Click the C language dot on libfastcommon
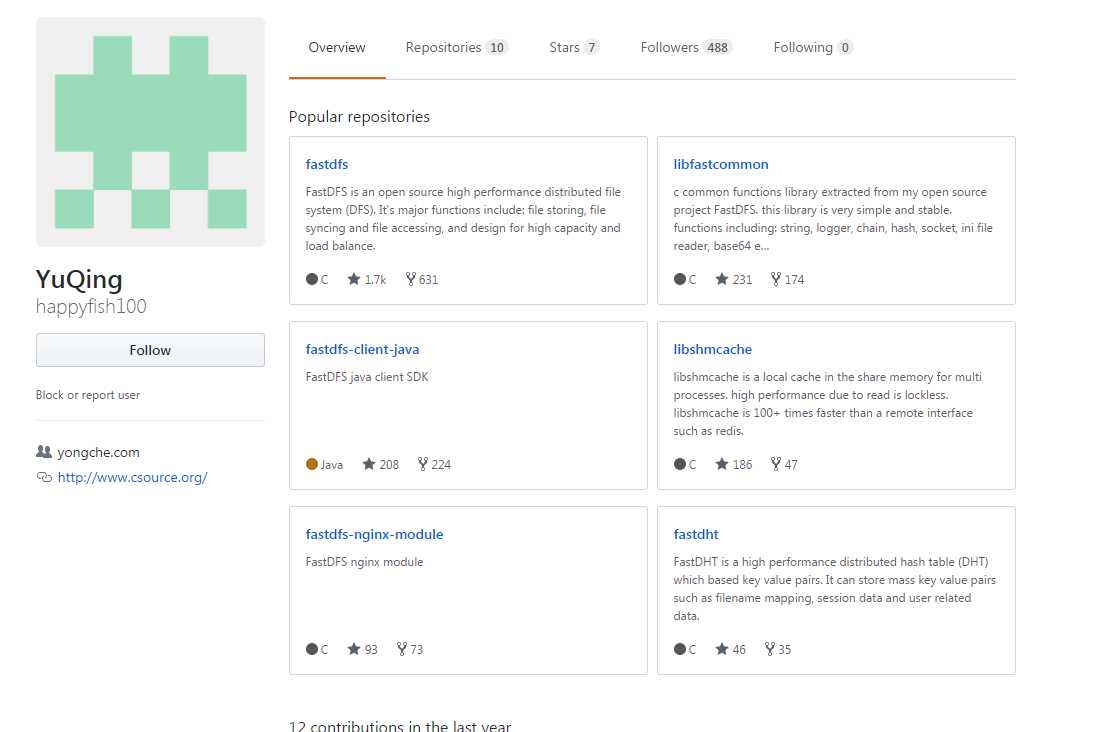The width and height of the screenshot is (1097, 732). pos(680,279)
